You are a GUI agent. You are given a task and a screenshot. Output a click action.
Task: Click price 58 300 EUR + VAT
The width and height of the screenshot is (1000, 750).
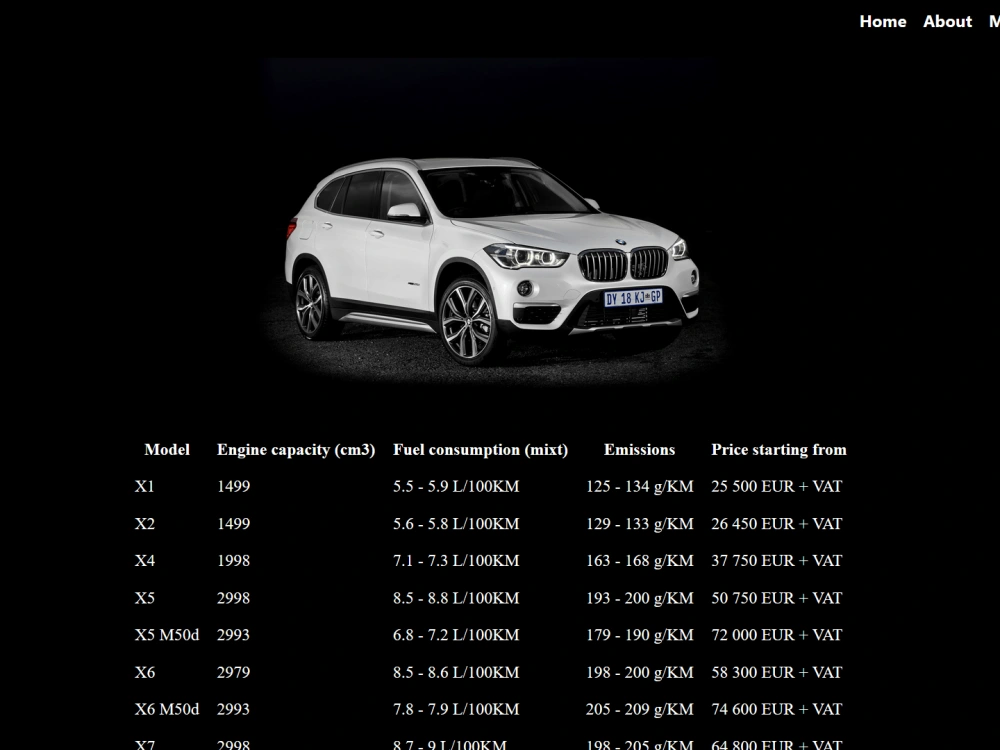(777, 672)
